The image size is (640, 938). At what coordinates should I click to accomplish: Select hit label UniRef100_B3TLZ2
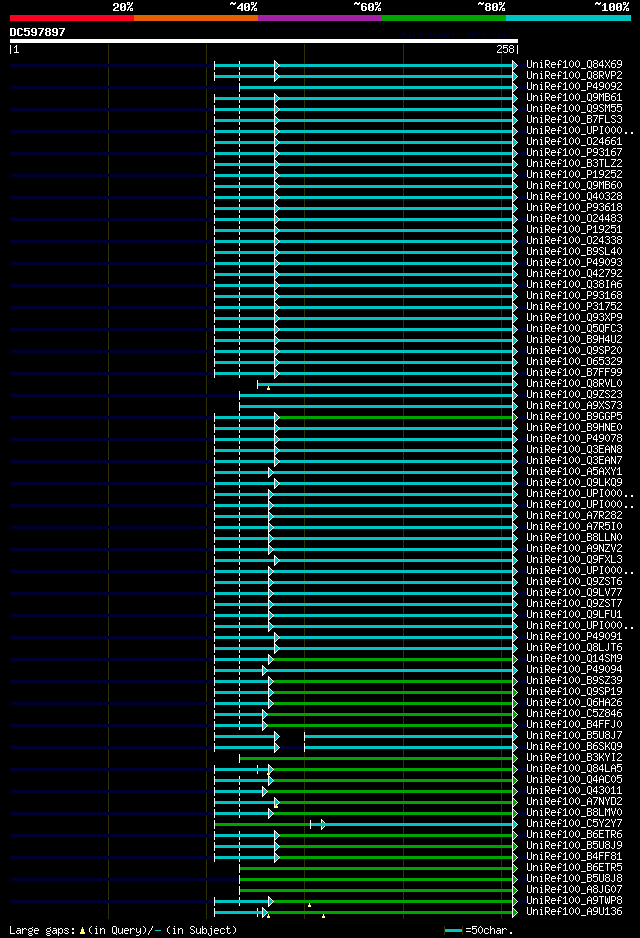click(574, 163)
